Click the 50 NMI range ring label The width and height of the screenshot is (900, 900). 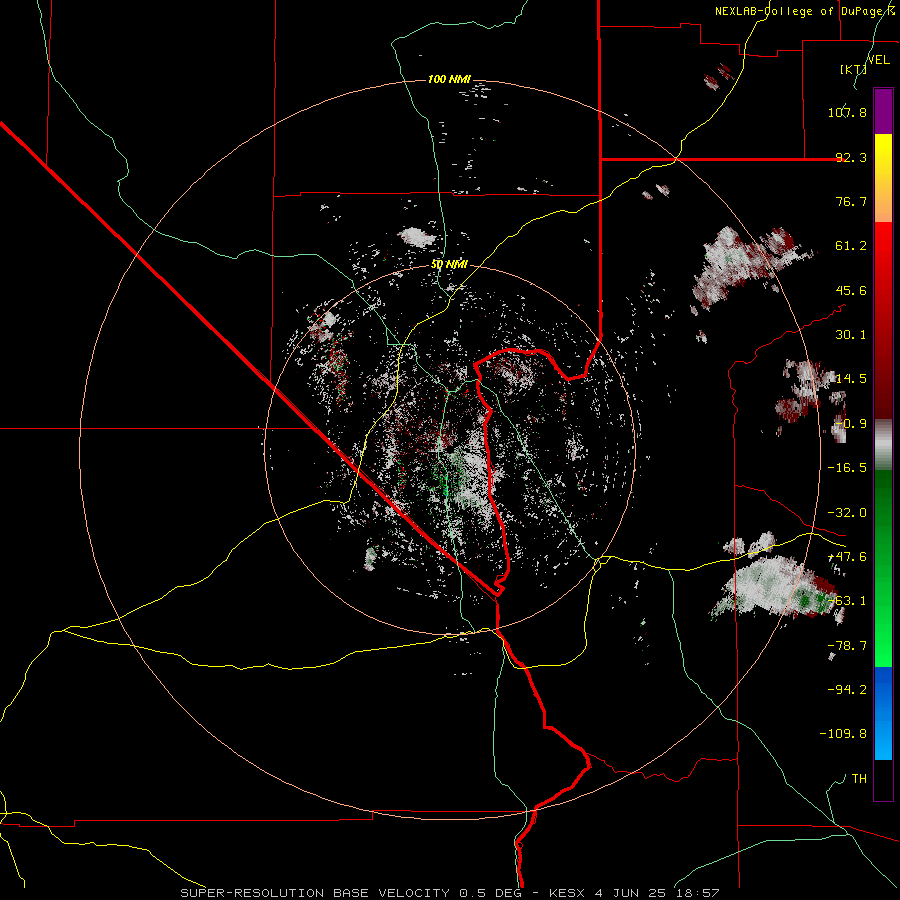449,264
